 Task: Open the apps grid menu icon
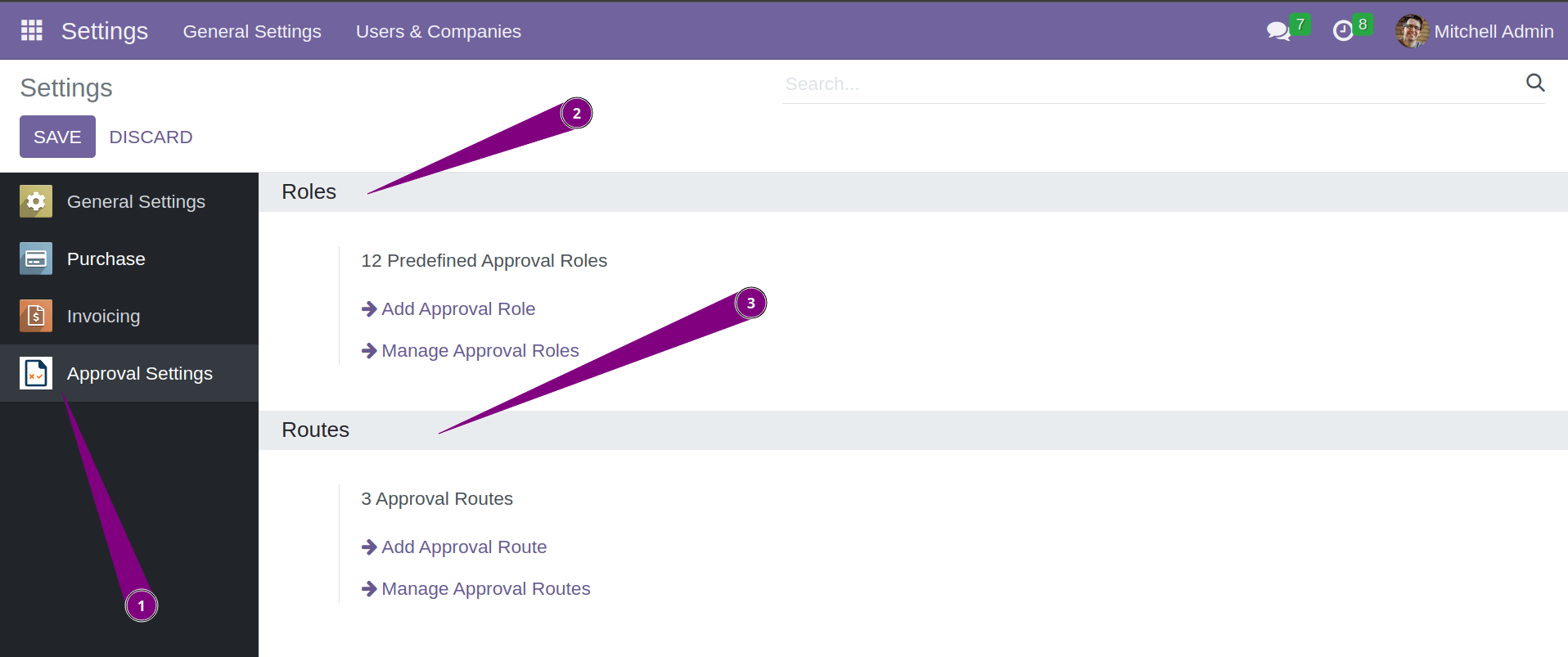30,30
